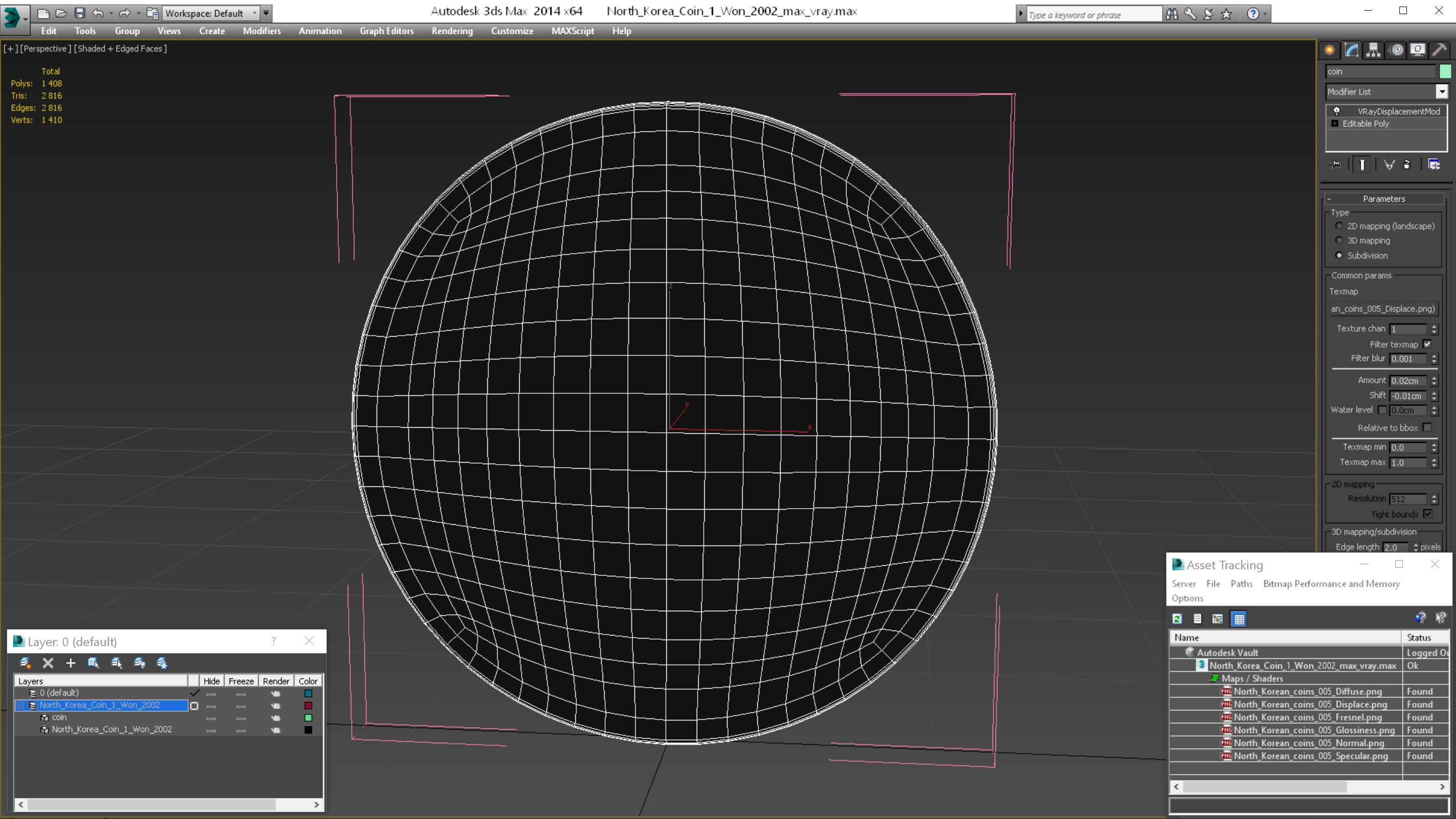Click the New Scene icon
This screenshot has width=1456, height=819.
(x=43, y=13)
